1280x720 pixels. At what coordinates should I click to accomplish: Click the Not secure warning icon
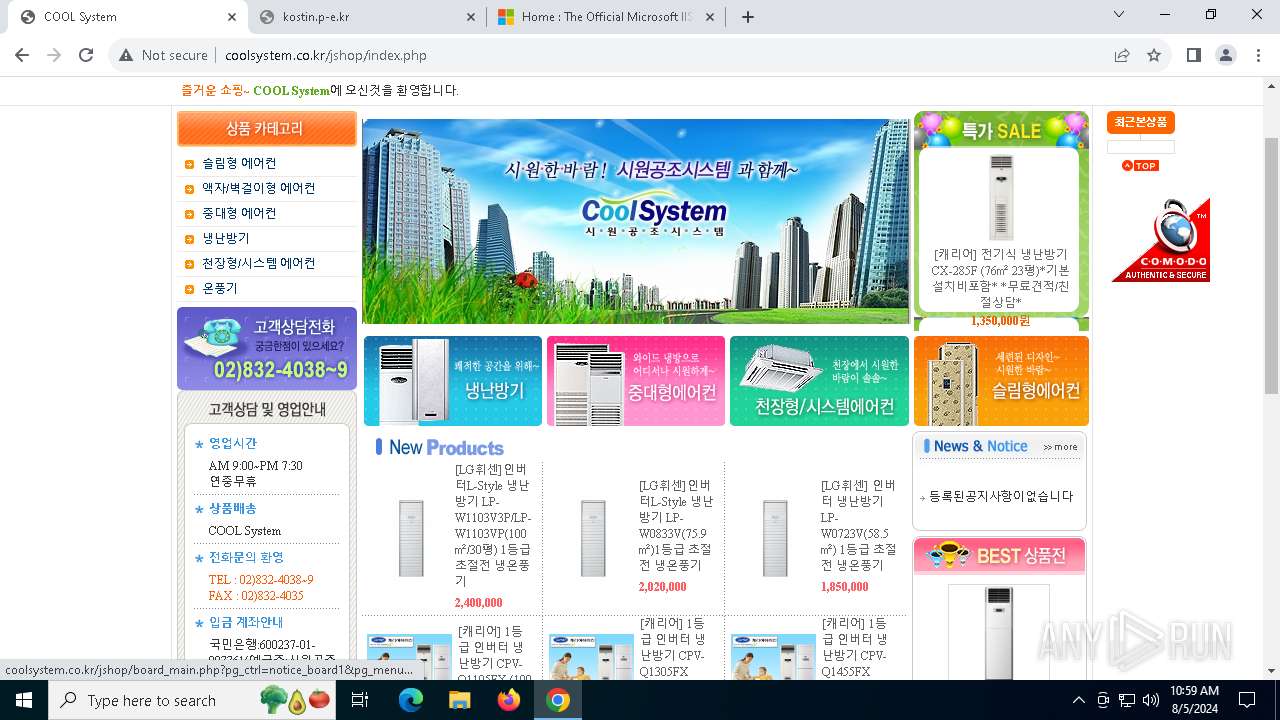click(126, 55)
